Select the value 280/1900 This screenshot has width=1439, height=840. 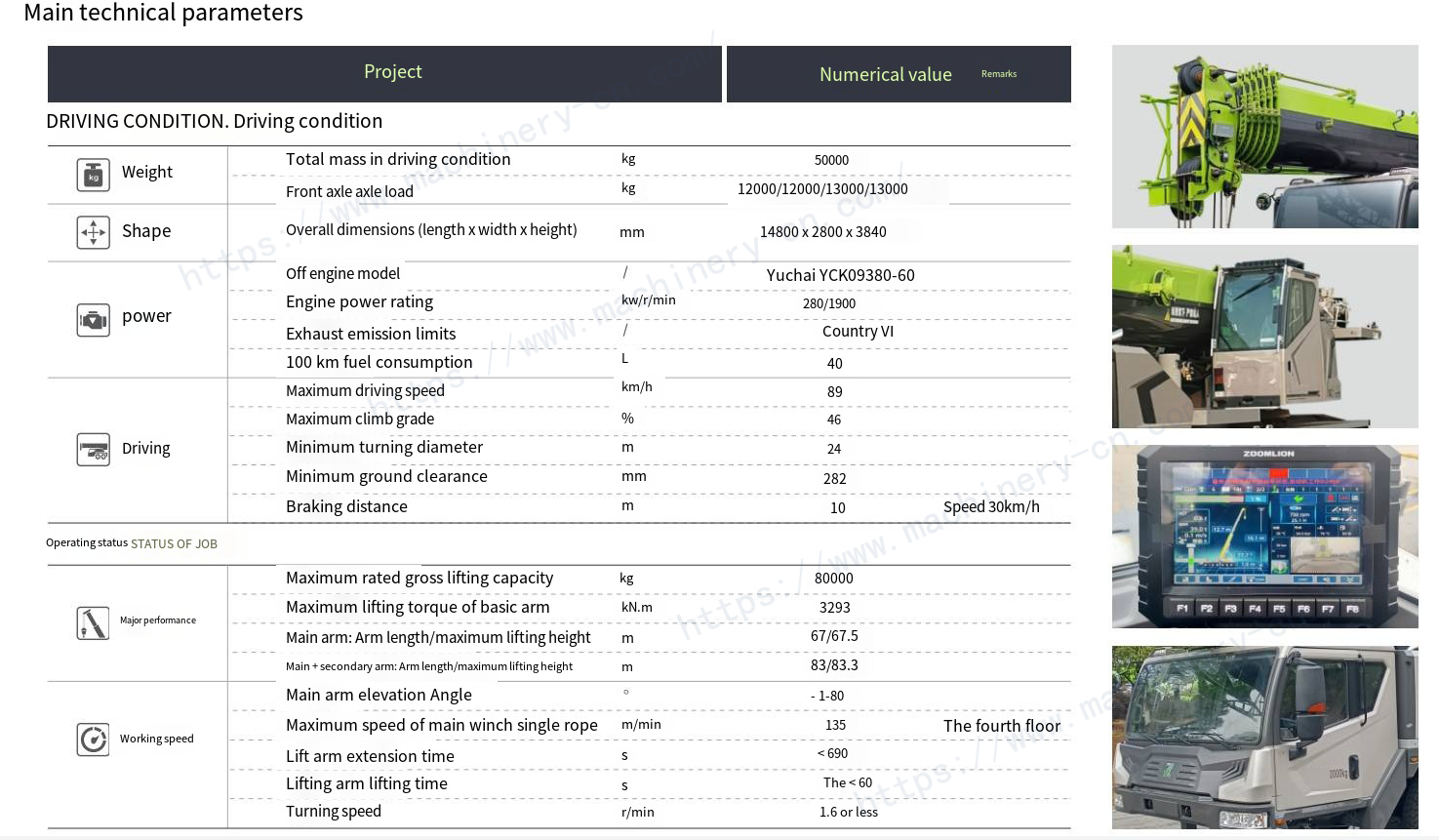(829, 303)
